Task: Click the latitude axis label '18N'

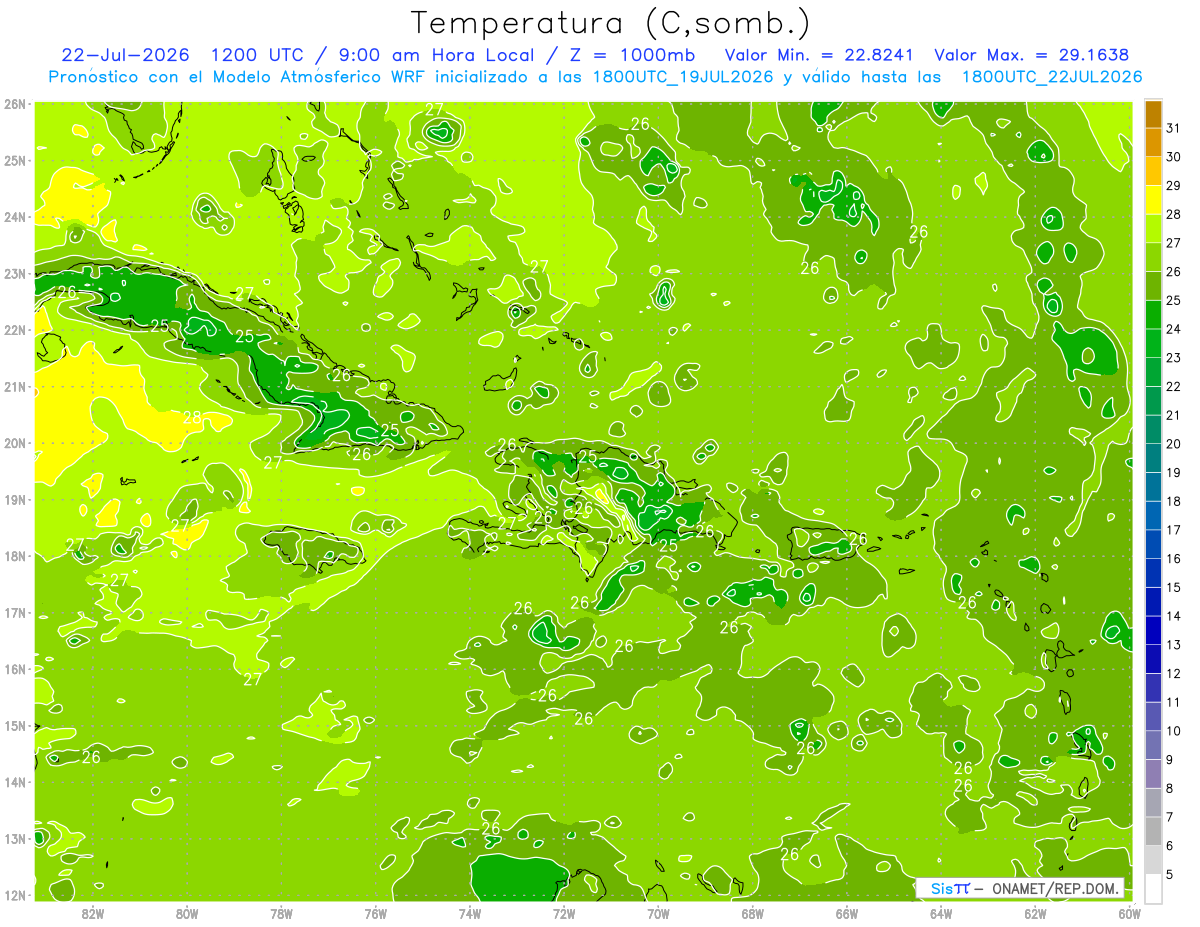Action: pyautogui.click(x=14, y=556)
